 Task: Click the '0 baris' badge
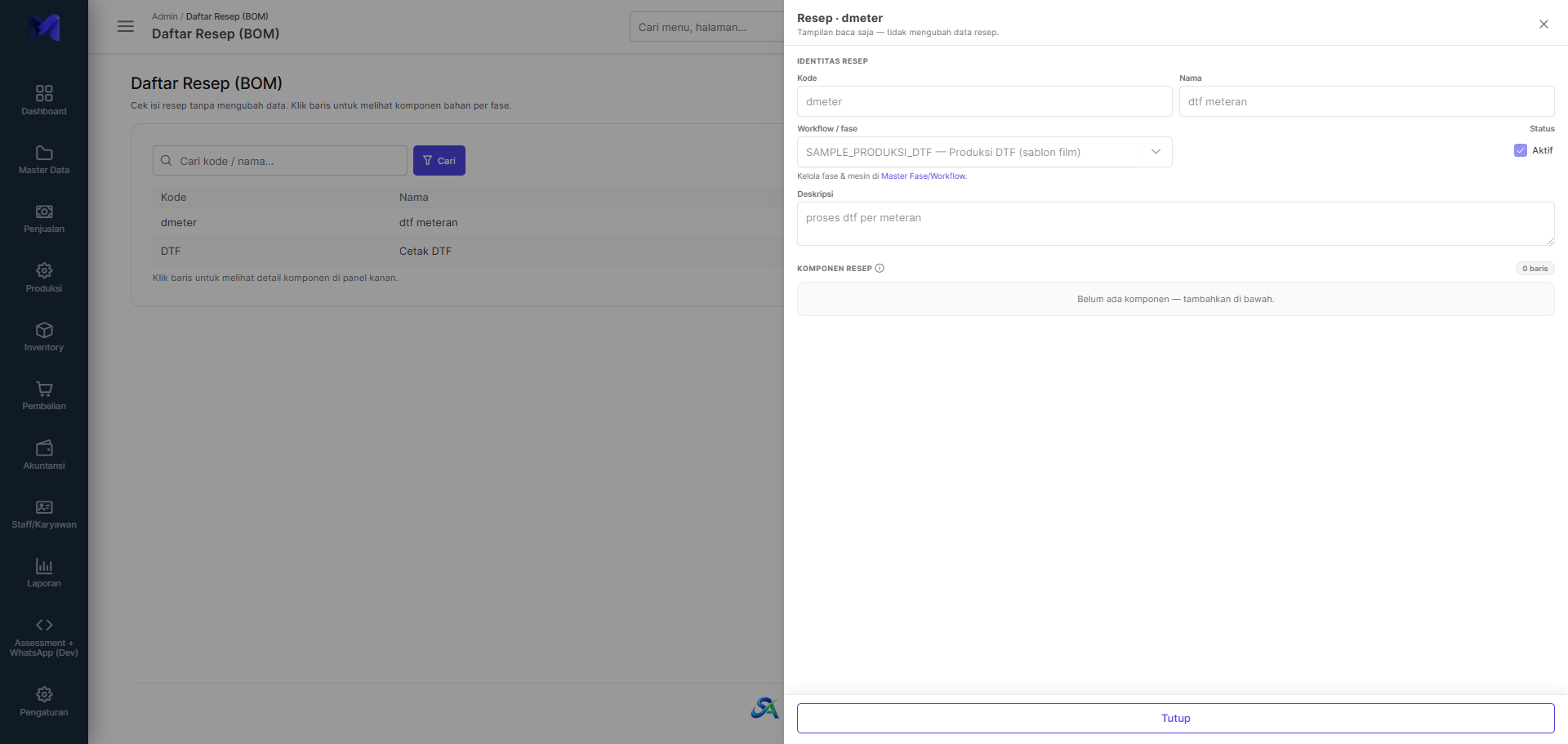pyautogui.click(x=1535, y=268)
